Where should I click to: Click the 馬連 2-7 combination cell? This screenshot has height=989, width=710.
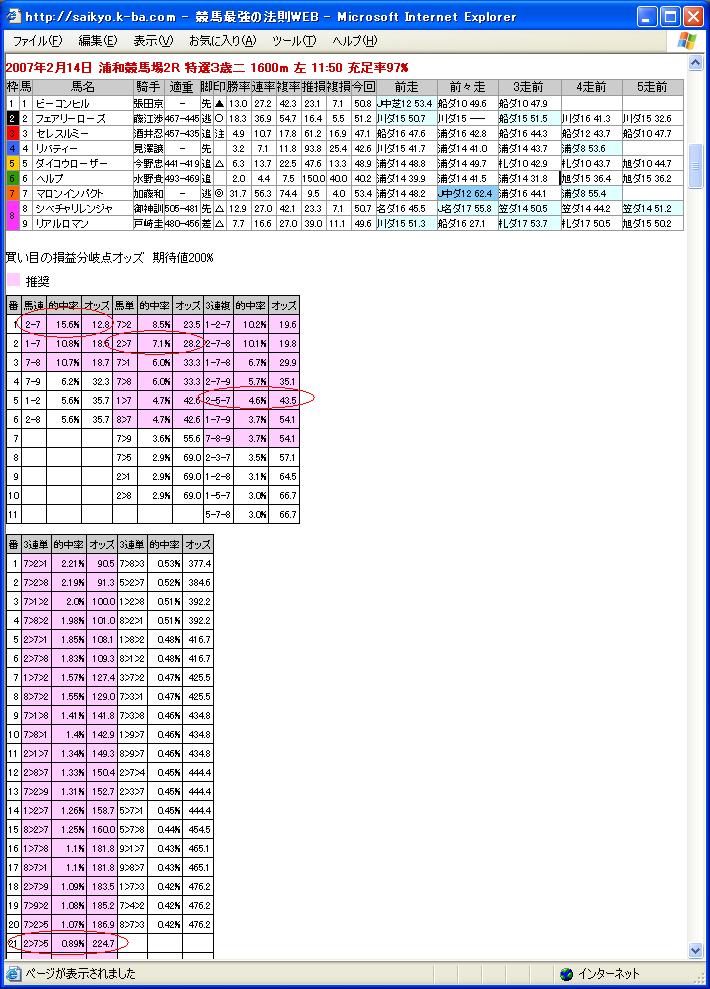click(33, 324)
